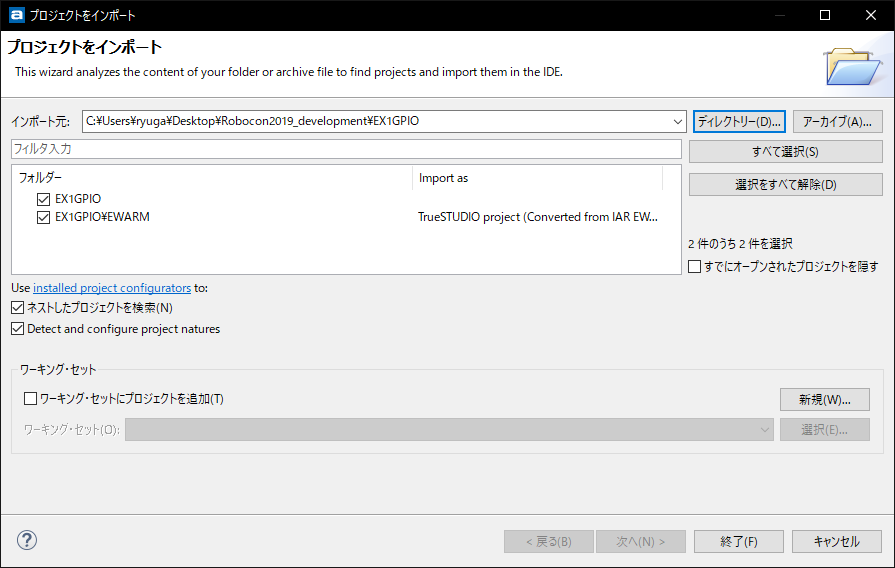The height and width of the screenshot is (568, 895).
Task: Select the EX1GPIO¥EWARM row label
Action: 102,217
